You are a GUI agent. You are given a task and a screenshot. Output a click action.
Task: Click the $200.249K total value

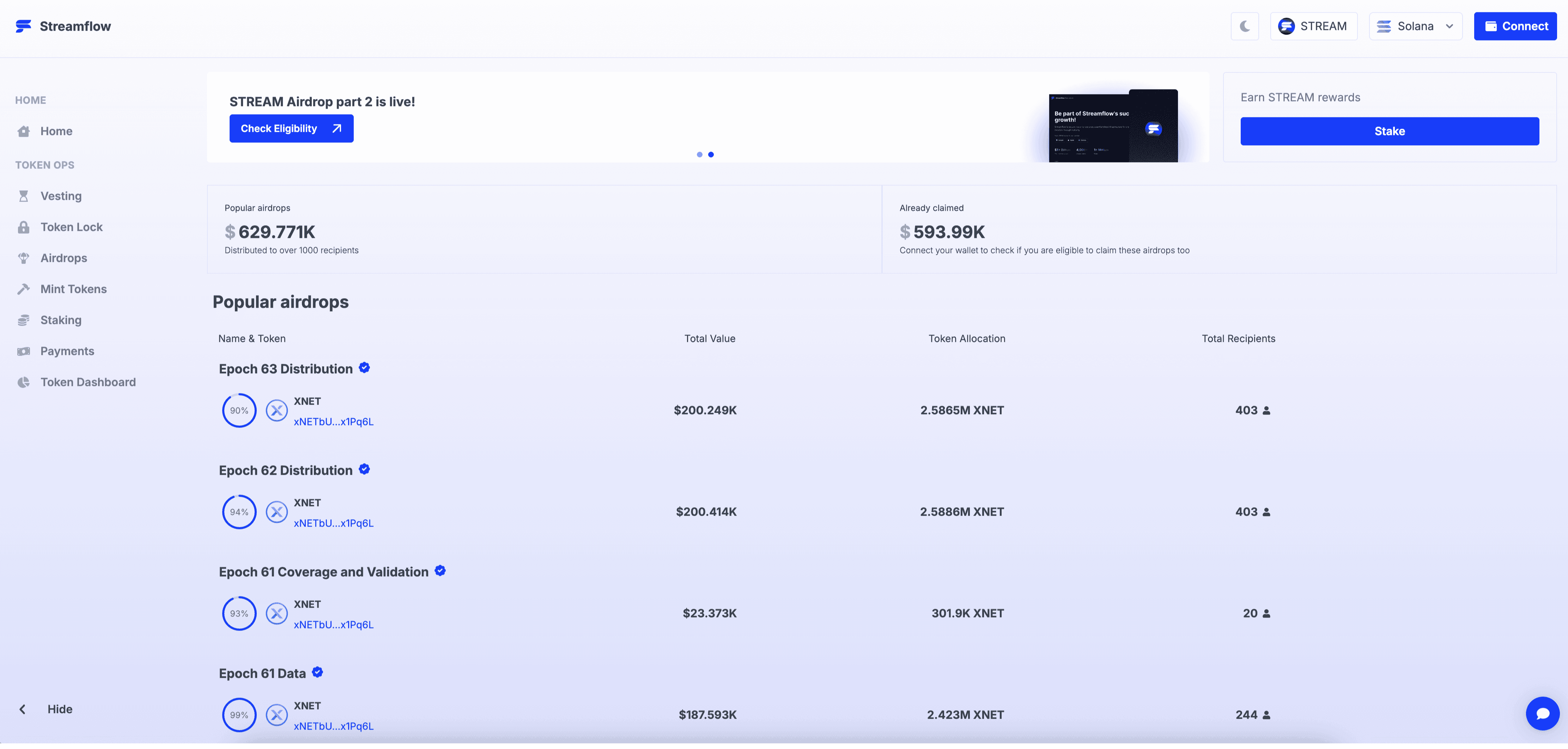click(705, 410)
